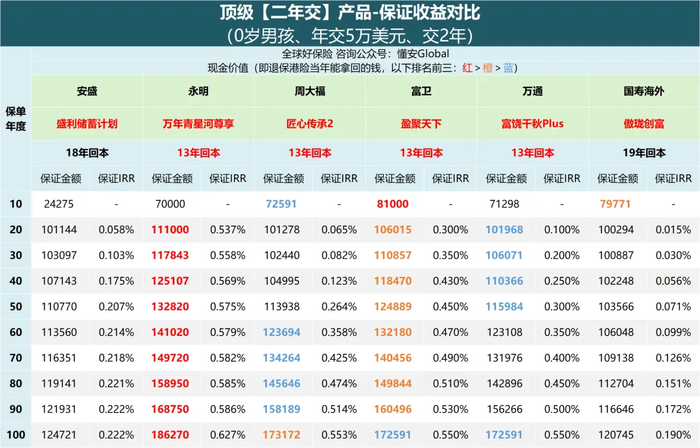Click value 70000 in year 10

tap(170, 204)
